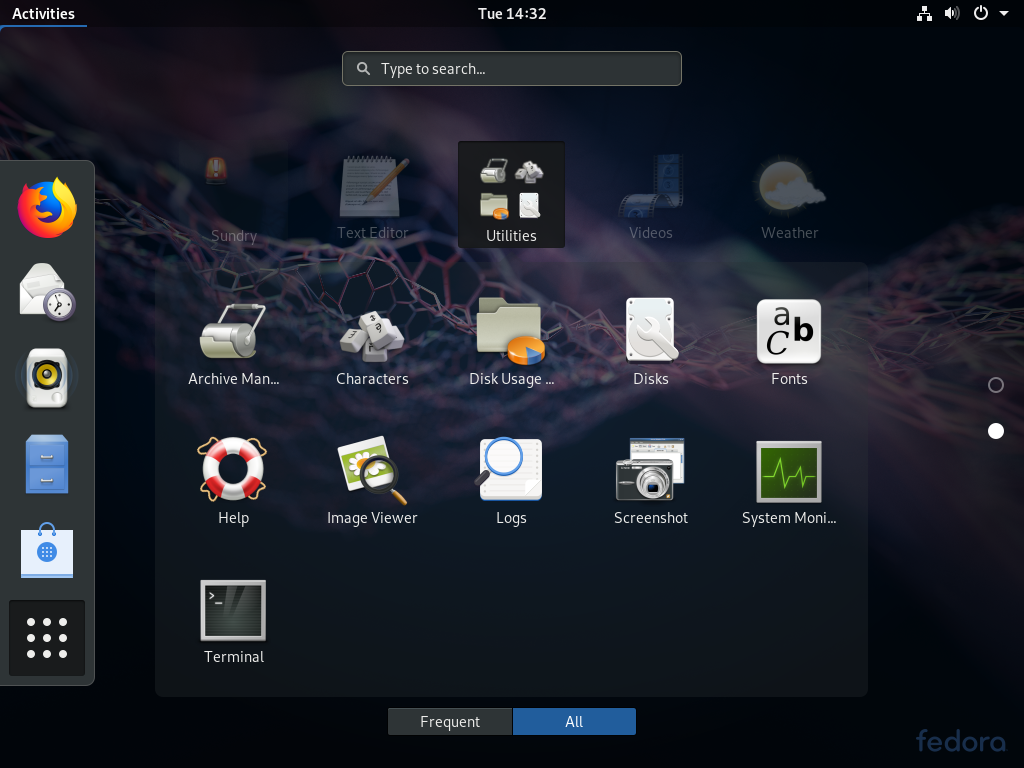Open Archive Manager app
The height and width of the screenshot is (768, 1024).
(233, 344)
